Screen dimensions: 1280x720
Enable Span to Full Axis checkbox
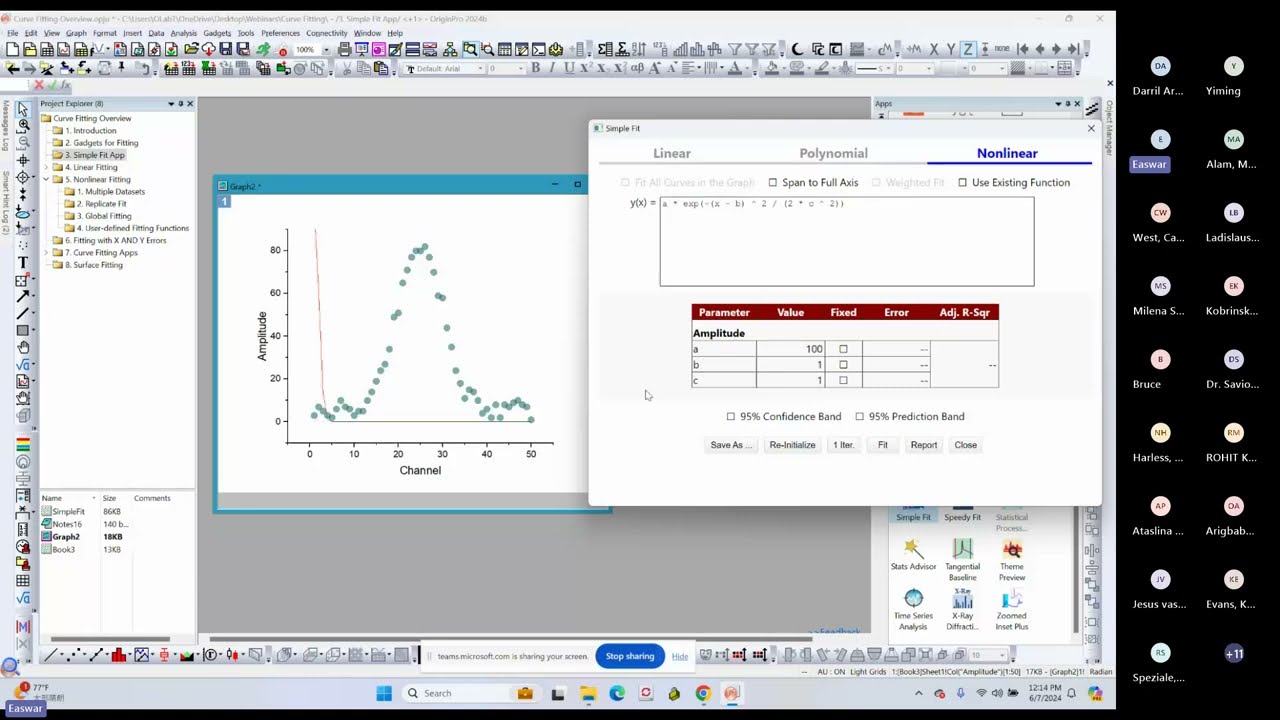772,182
